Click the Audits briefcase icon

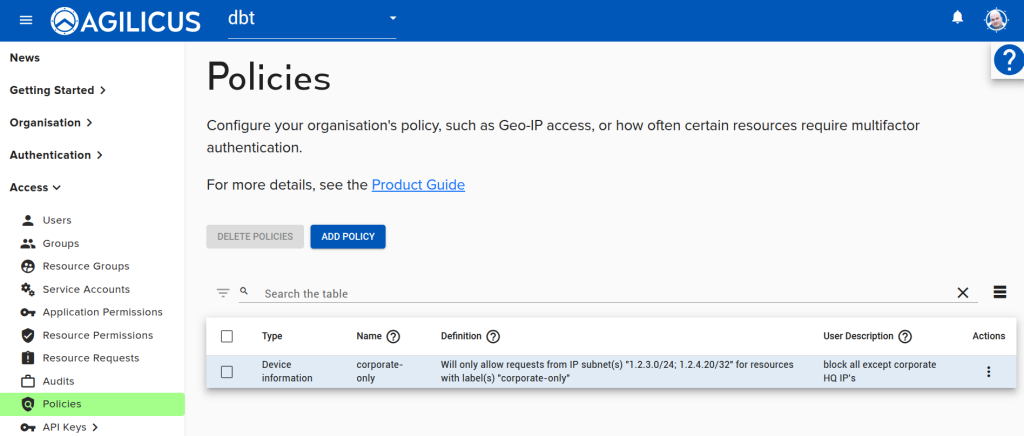27,381
